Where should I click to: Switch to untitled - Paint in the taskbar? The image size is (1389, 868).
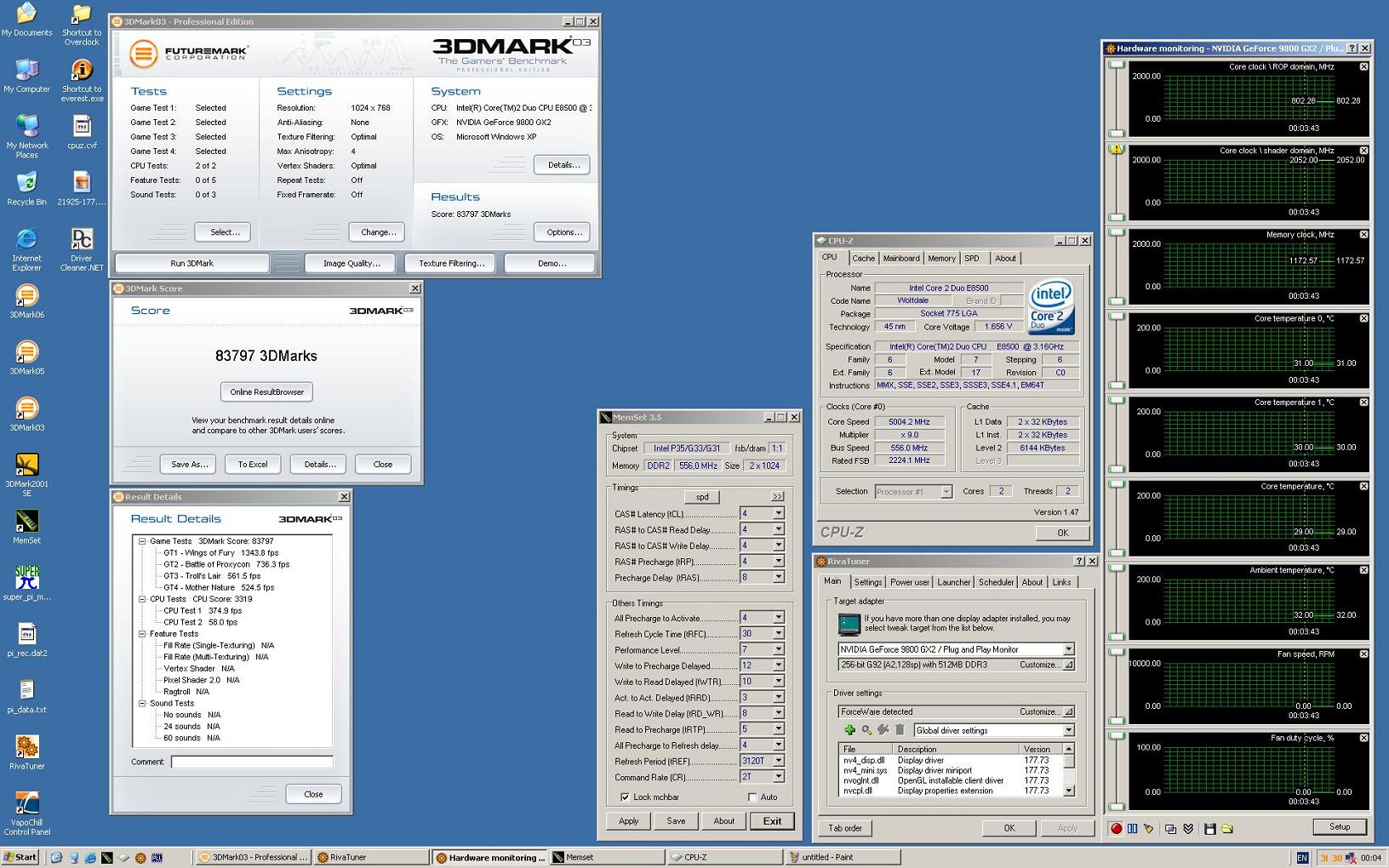[x=843, y=857]
